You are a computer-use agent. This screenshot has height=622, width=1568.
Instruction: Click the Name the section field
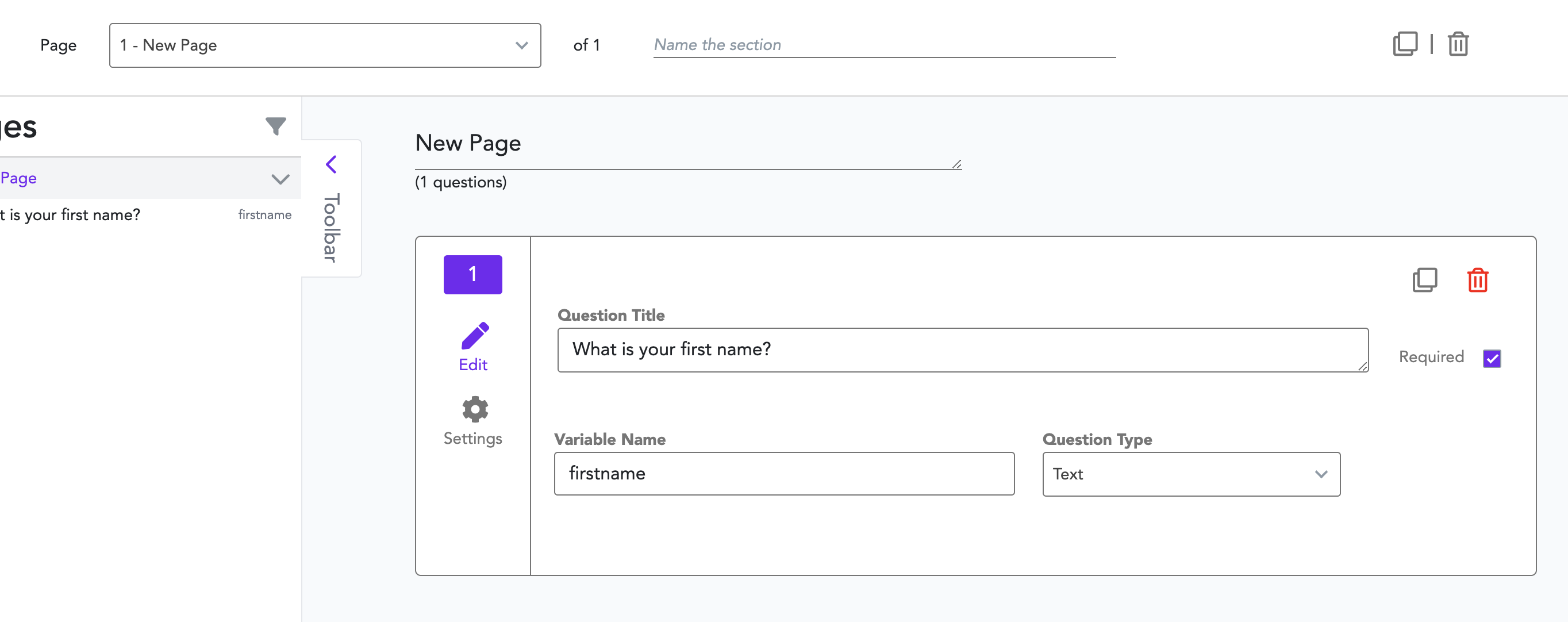tap(883, 45)
